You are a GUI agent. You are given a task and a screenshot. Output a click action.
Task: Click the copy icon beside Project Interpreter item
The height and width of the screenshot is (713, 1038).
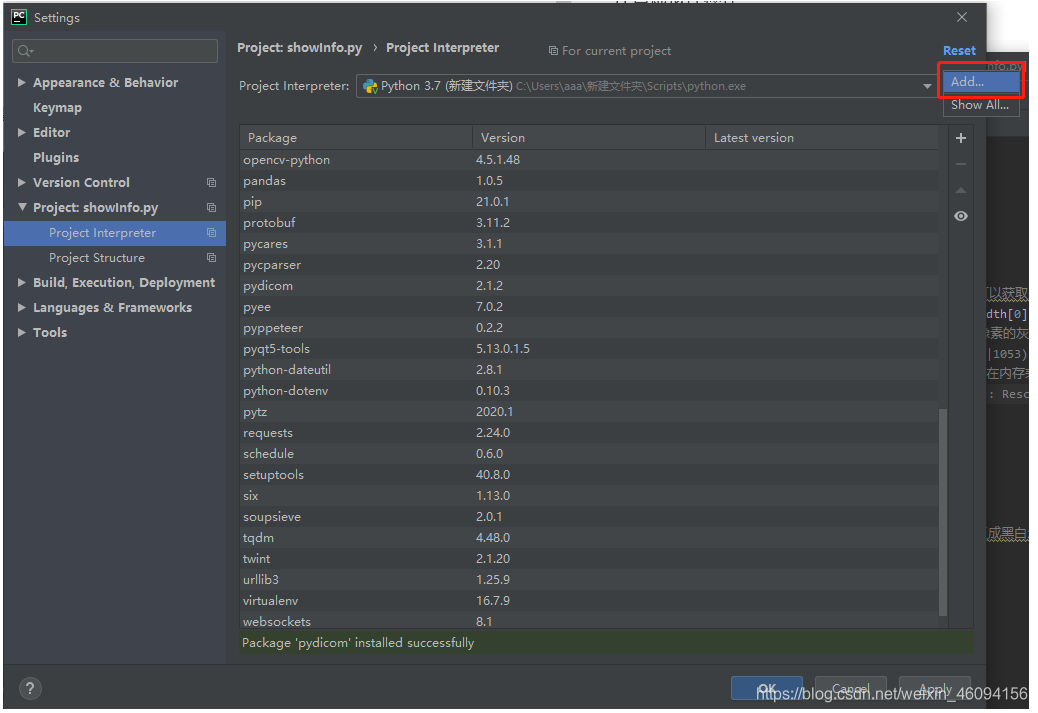click(x=211, y=233)
